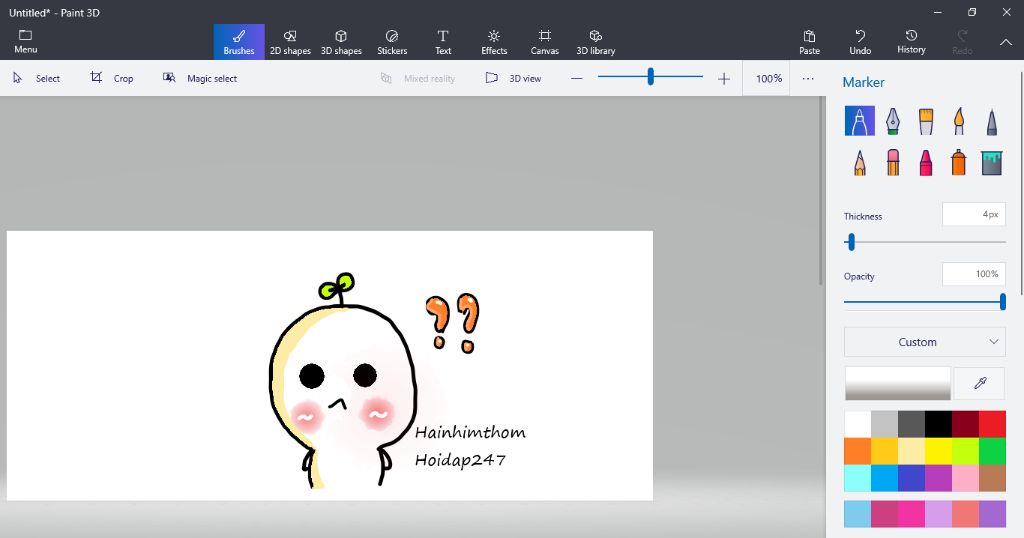Click the Thickness value input field
The height and width of the screenshot is (538, 1024).
click(973, 214)
